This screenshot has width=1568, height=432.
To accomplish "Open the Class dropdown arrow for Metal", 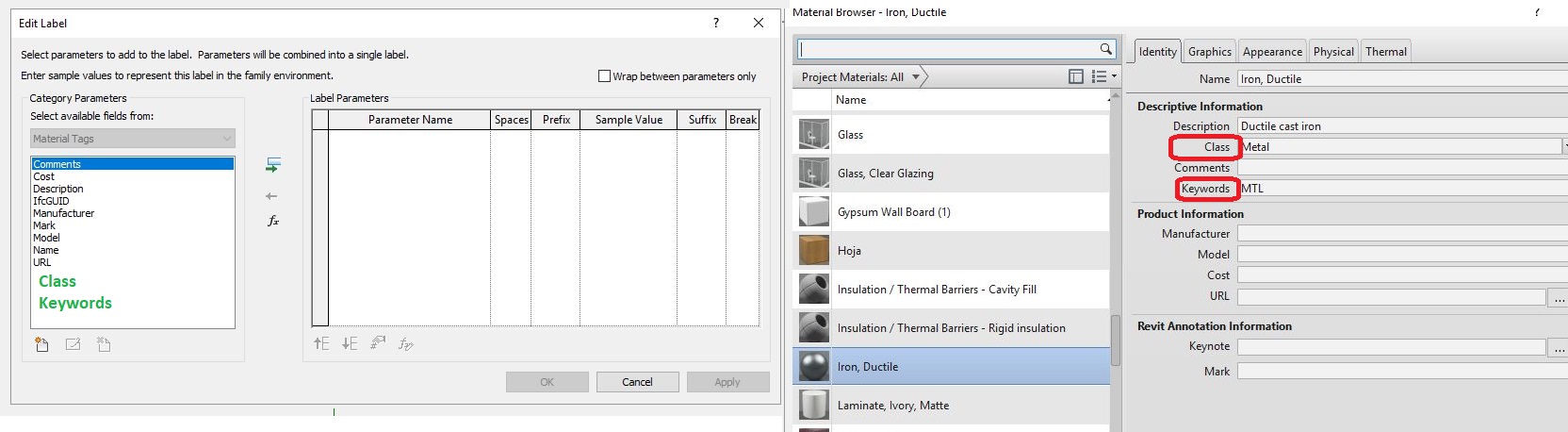I will [1565, 146].
